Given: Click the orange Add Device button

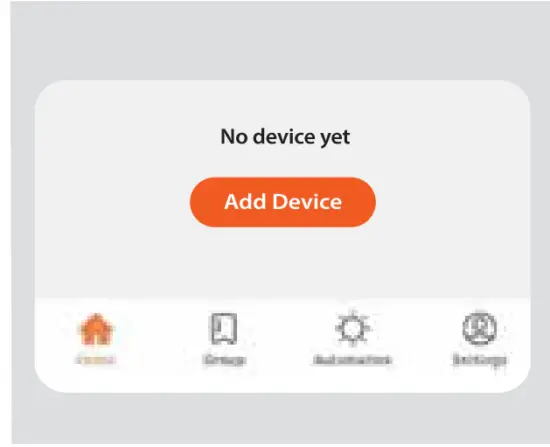Looking at the screenshot, I should 283,202.
